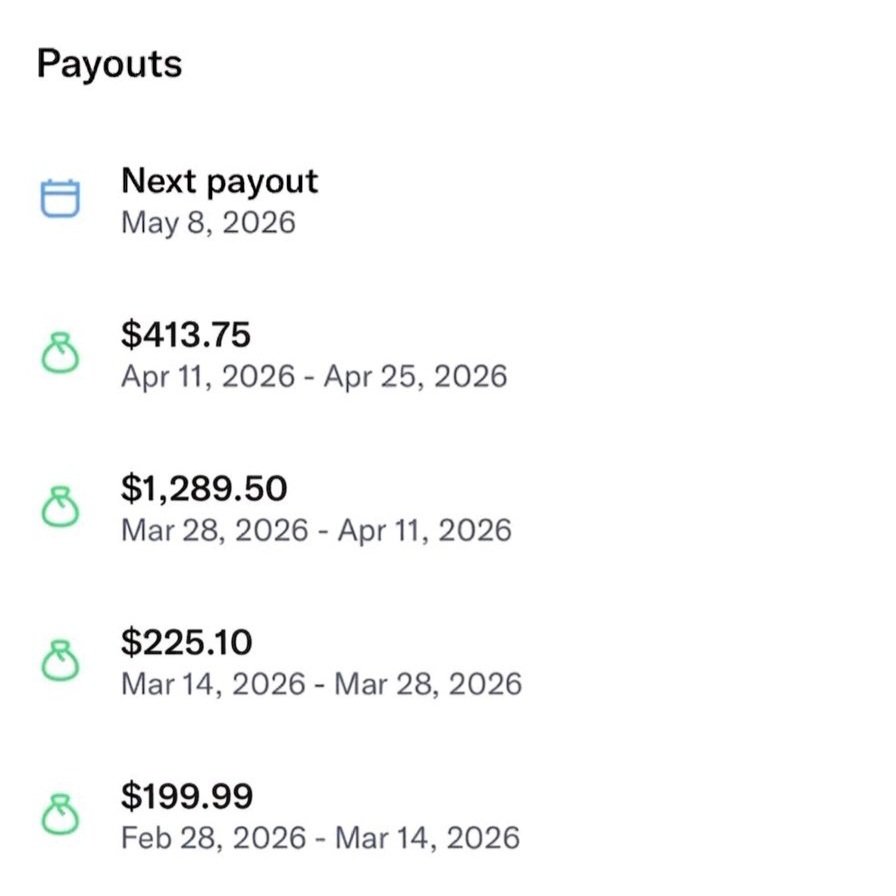Click the May 8, 2026 date
Image resolution: width=896 pixels, height=896 pixels.
tap(208, 222)
